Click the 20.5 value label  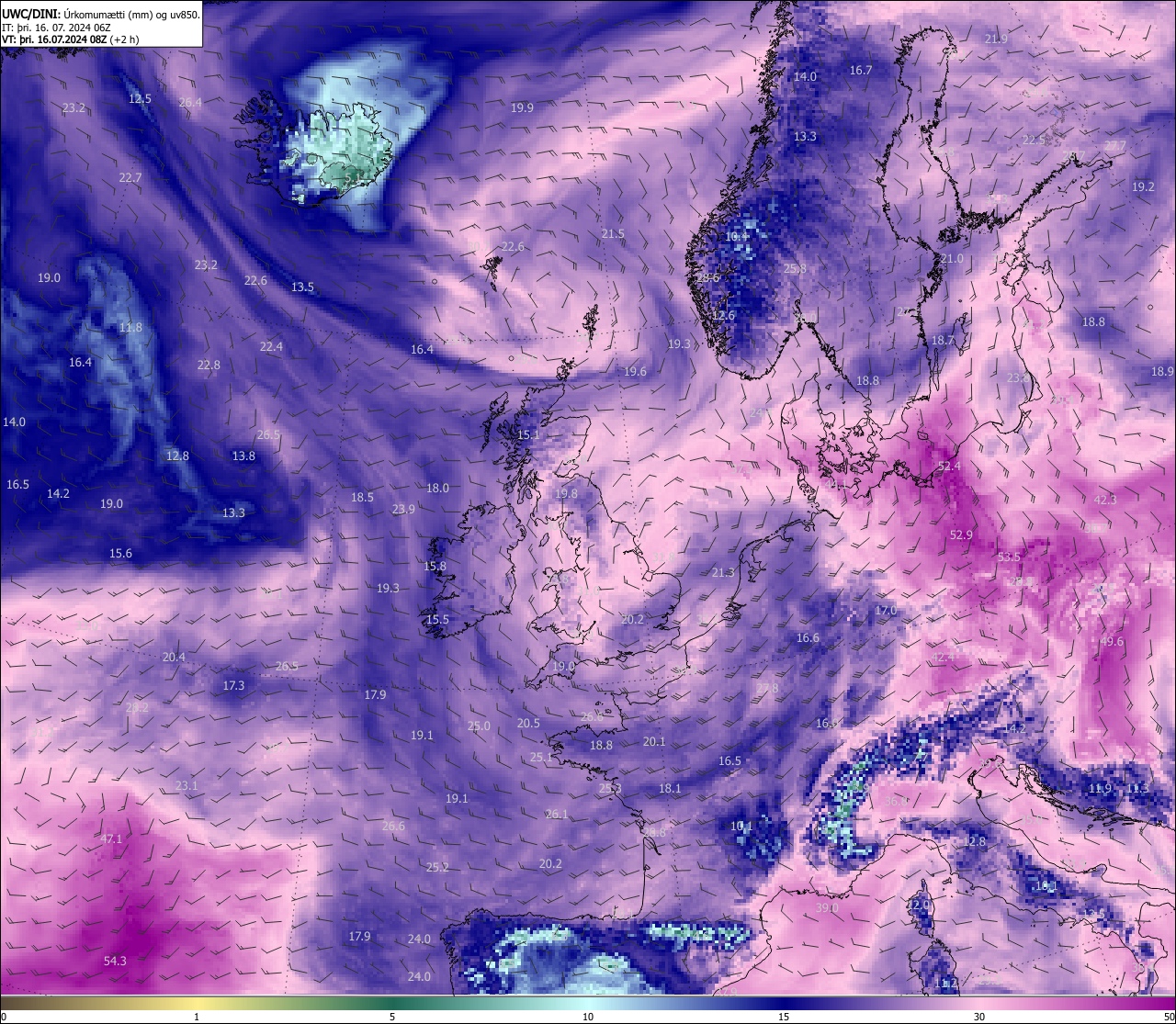click(x=528, y=723)
